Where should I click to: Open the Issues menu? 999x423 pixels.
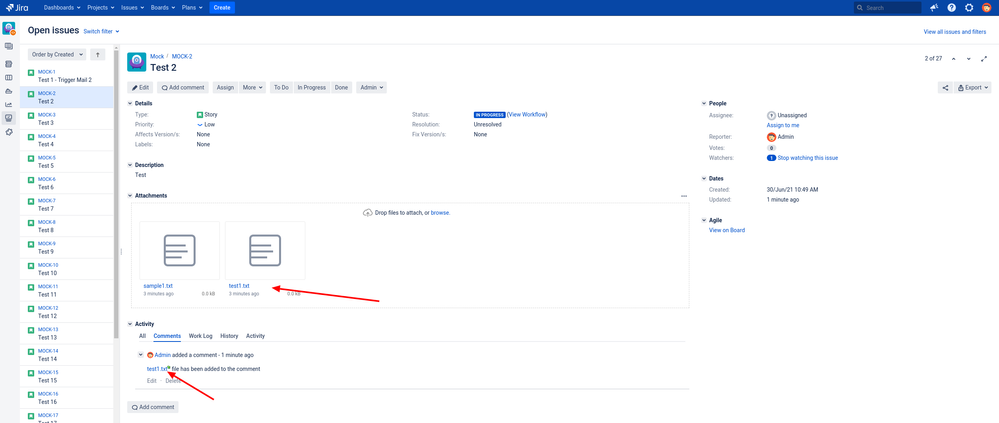[x=132, y=8]
